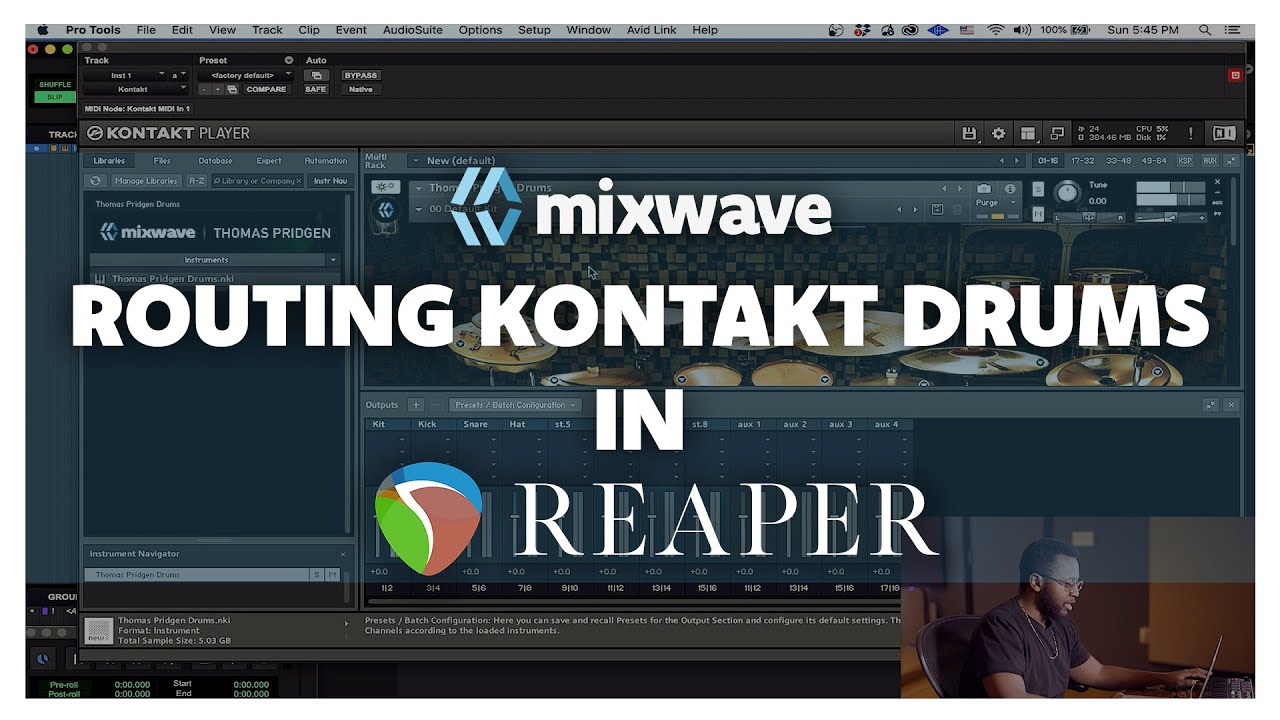The image size is (1280, 720).
Task: Click the mixwave instrument logo icon in rack
Action: pyautogui.click(x=386, y=209)
